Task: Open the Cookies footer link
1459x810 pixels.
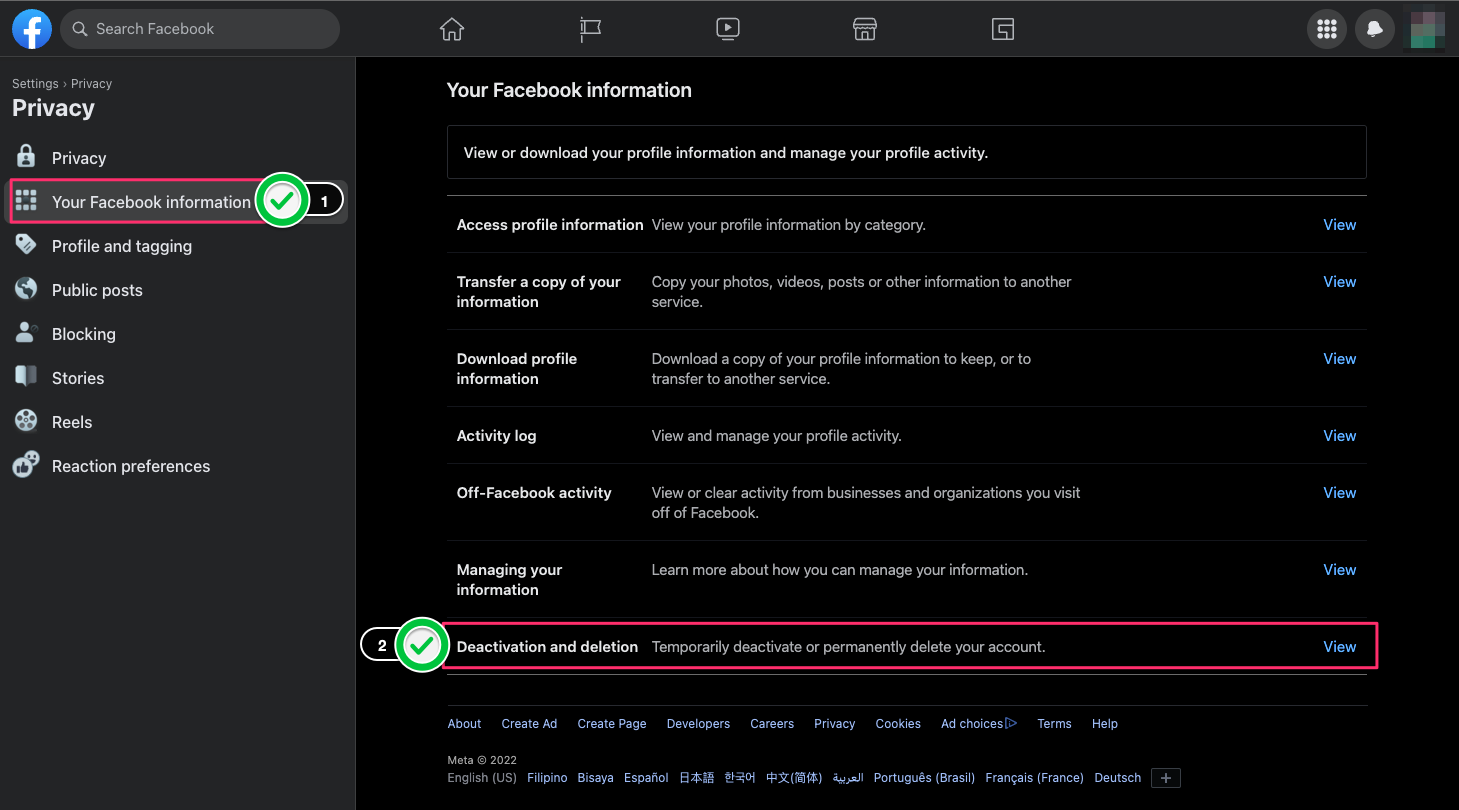Action: [x=898, y=724]
